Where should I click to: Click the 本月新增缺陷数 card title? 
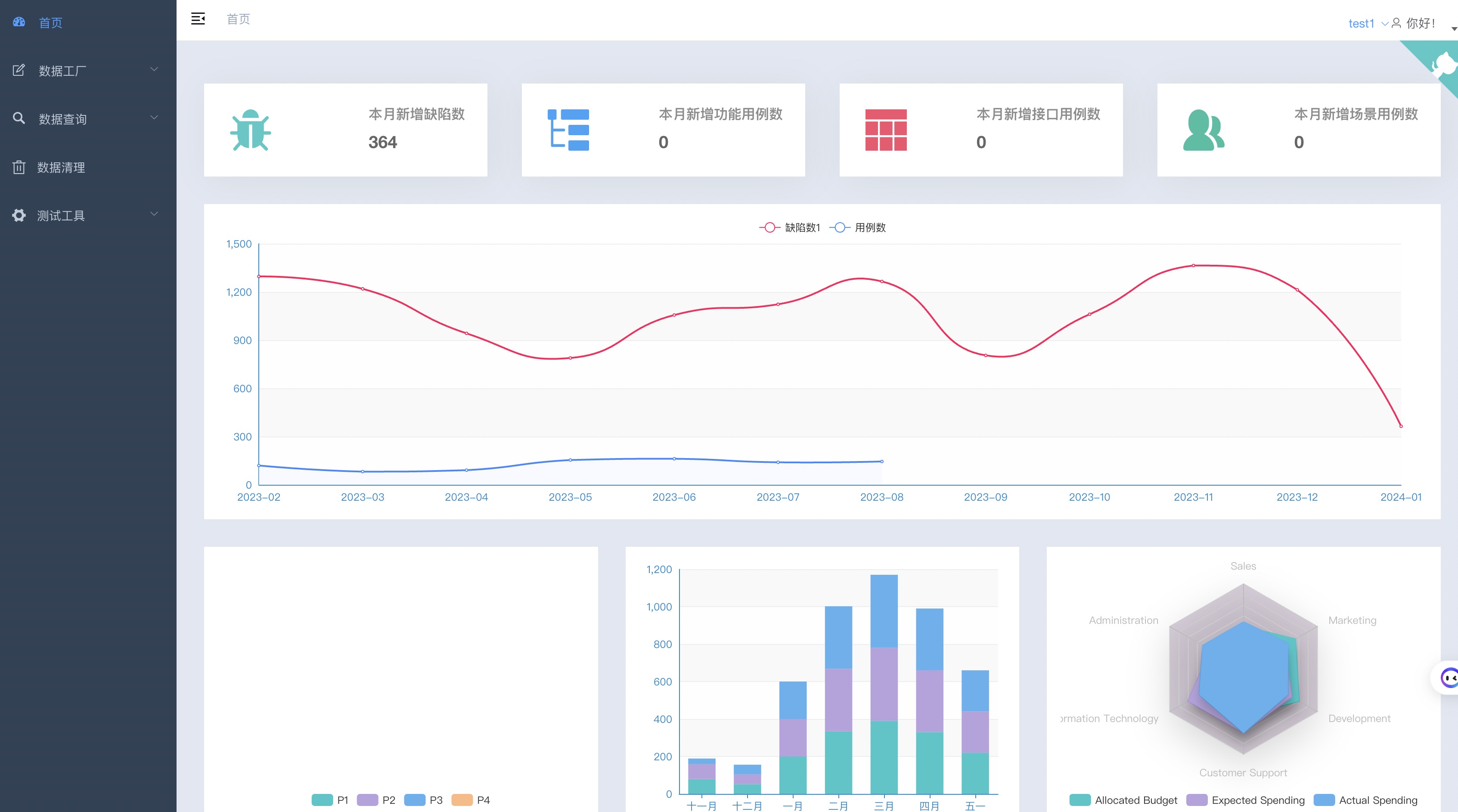(x=416, y=114)
